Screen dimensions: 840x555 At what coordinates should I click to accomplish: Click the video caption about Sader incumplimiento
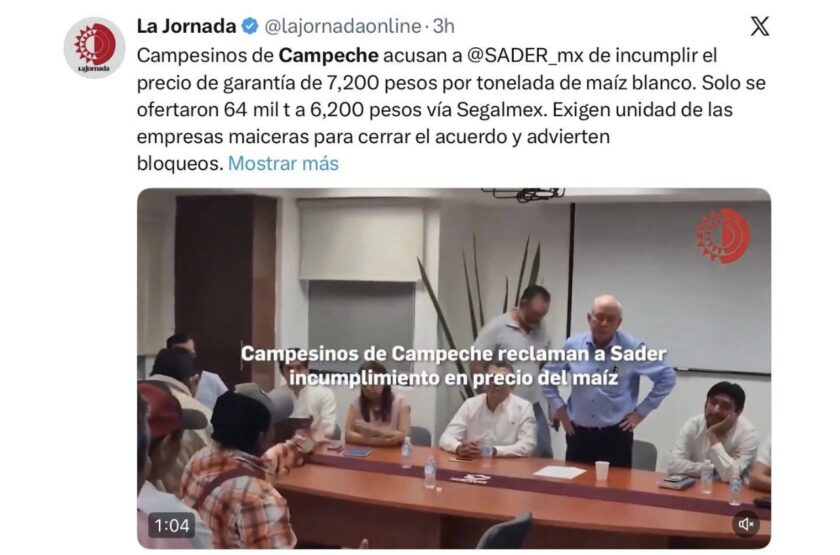(x=453, y=366)
